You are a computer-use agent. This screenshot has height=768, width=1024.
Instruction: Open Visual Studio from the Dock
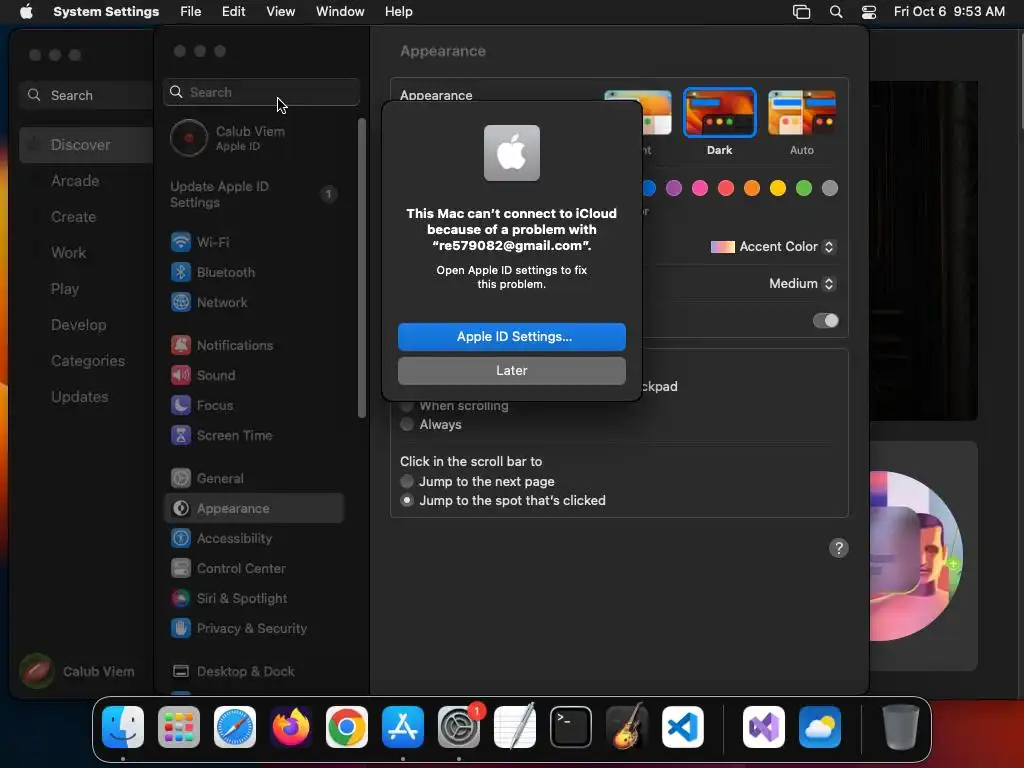[764, 727]
